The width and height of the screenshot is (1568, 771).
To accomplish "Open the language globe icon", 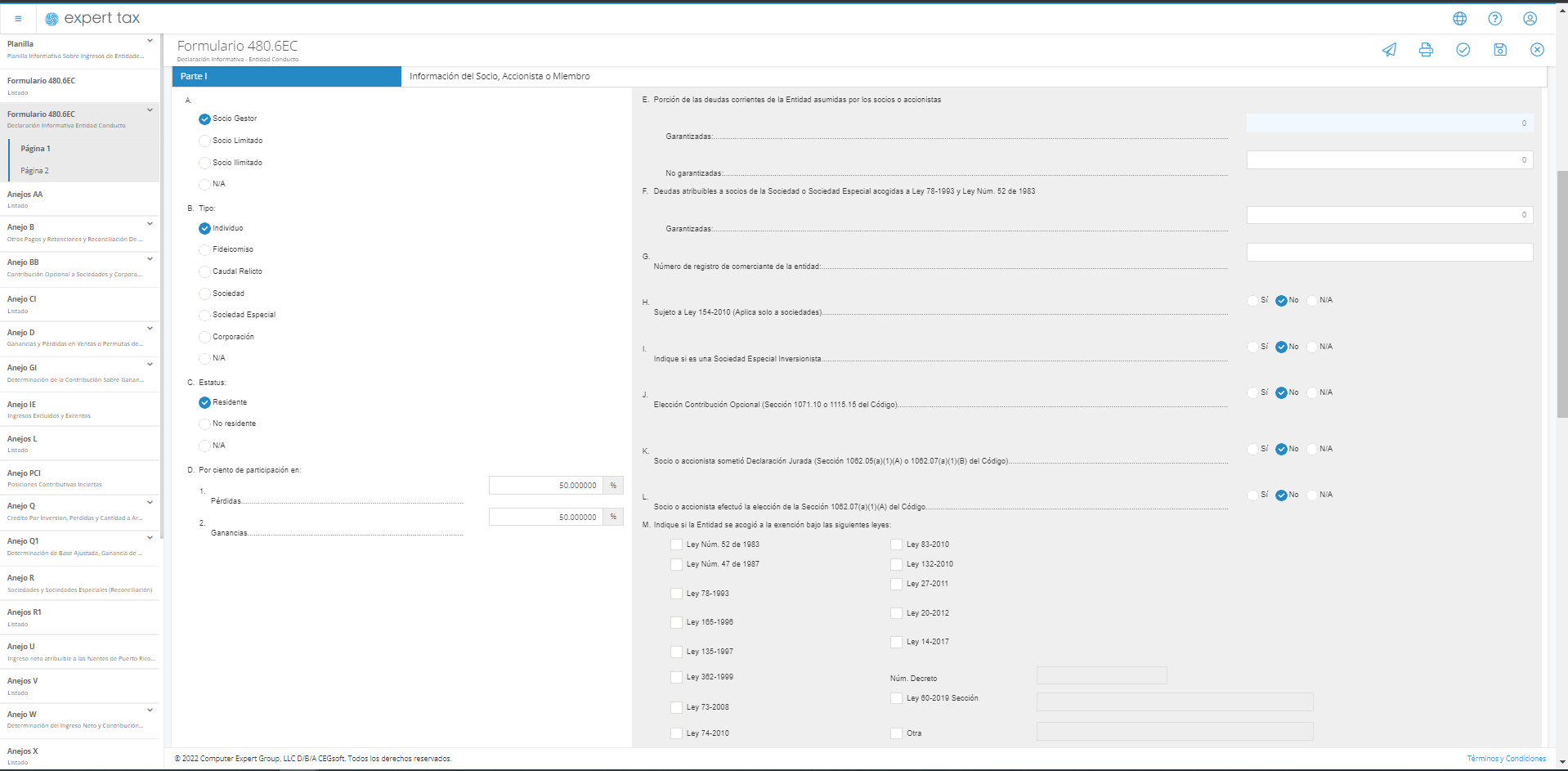I will 1459,19.
